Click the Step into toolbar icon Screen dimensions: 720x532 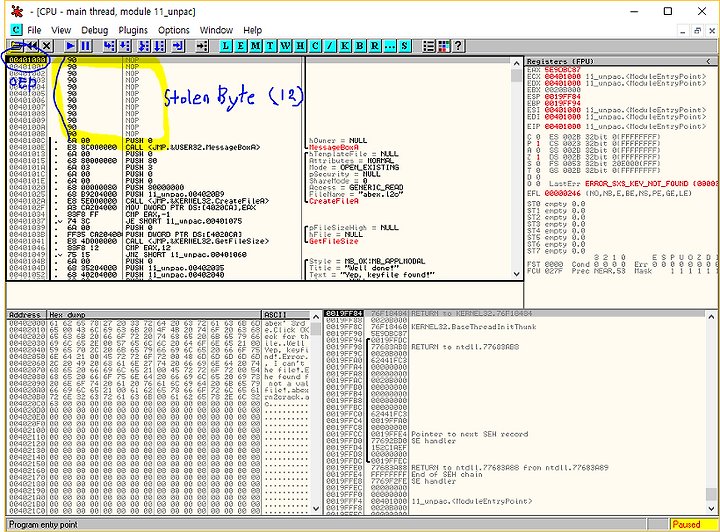tap(109, 46)
